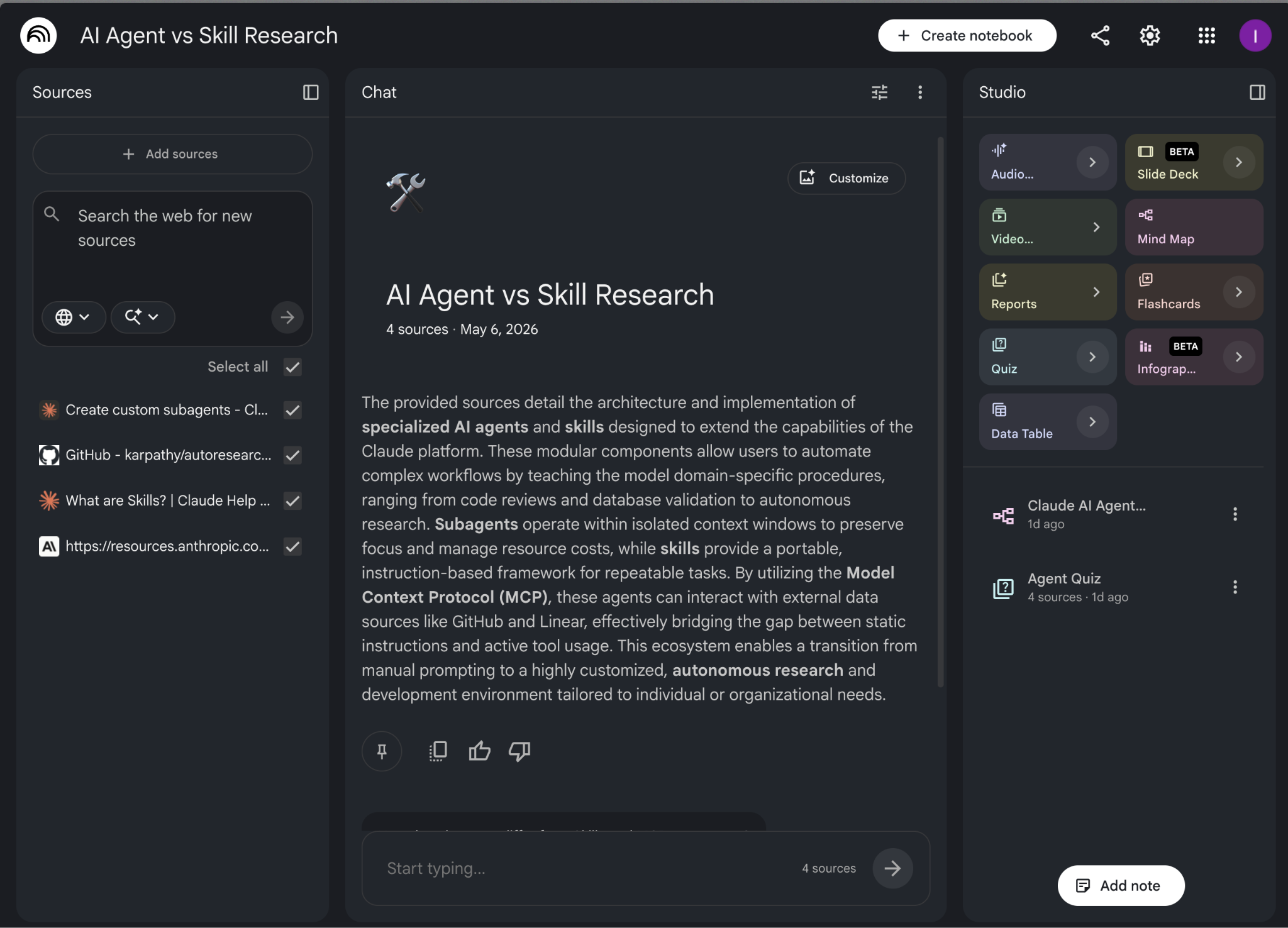This screenshot has width=1288, height=928.
Task: Collapse the Studio panel
Action: point(1257,92)
